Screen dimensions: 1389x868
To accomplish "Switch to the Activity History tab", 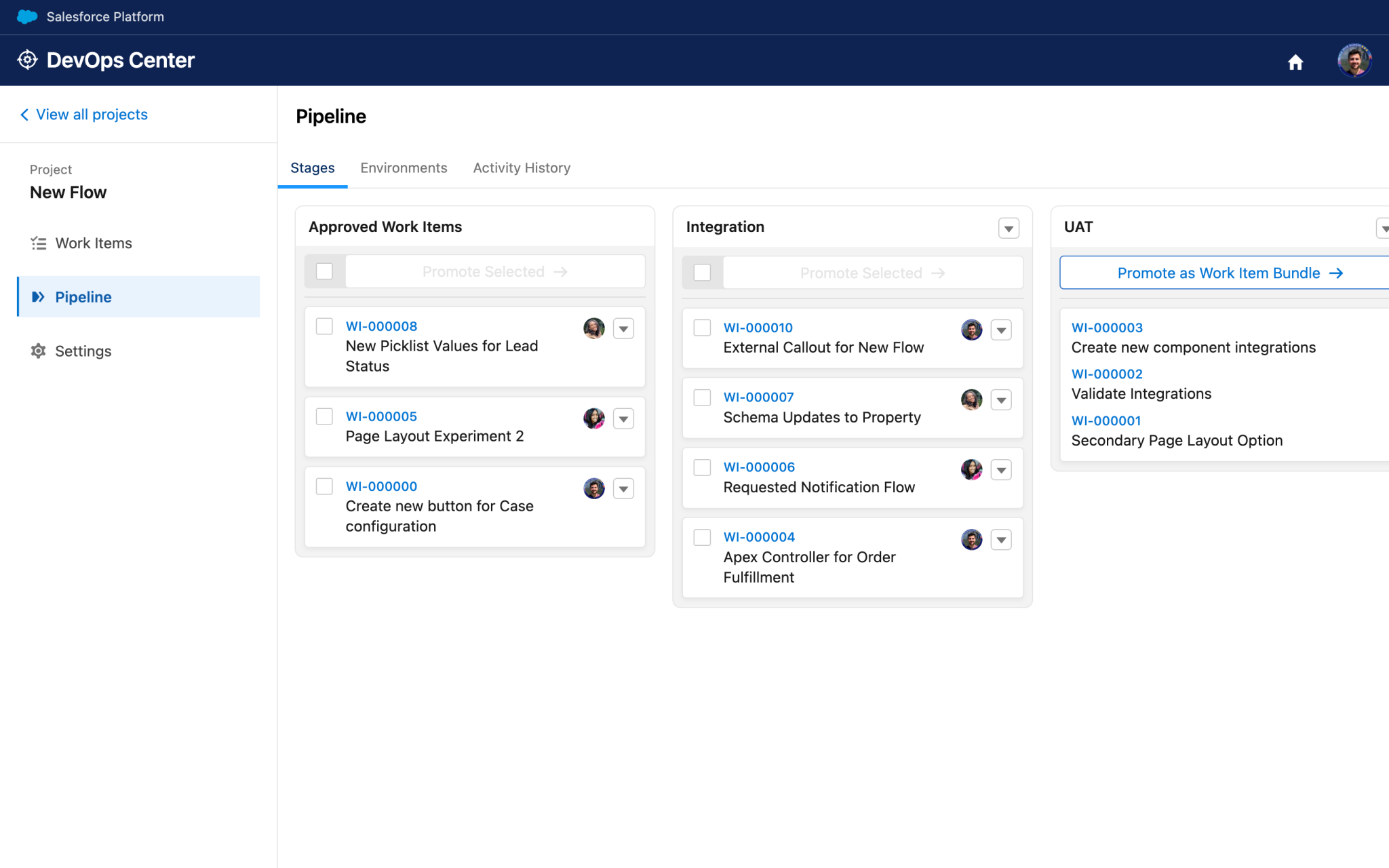I will (x=522, y=168).
